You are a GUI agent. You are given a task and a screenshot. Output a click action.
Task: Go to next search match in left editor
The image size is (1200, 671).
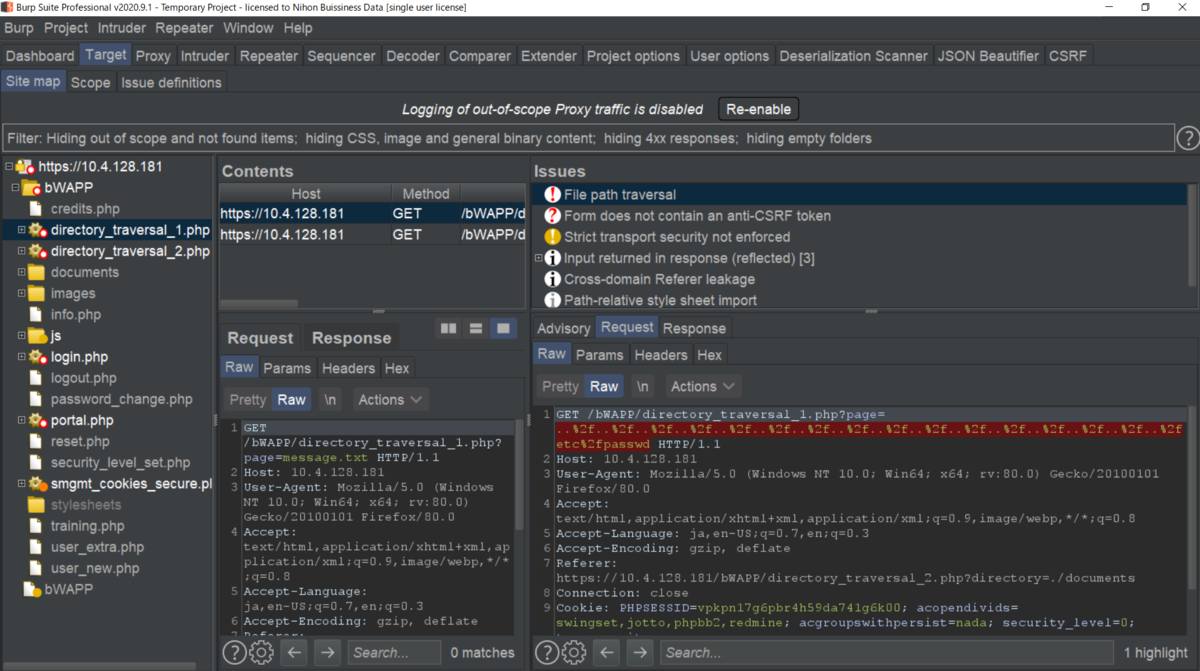327,653
